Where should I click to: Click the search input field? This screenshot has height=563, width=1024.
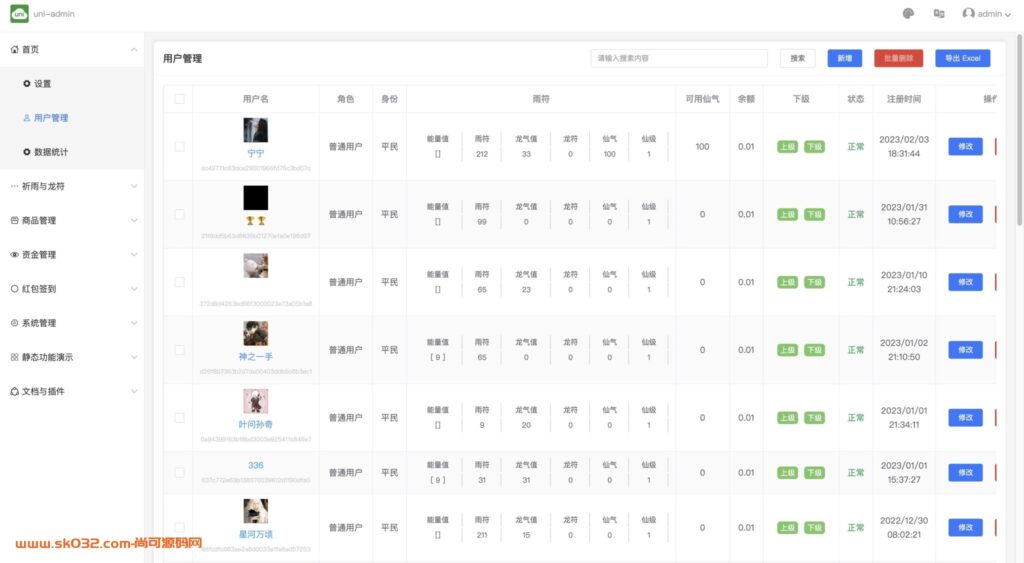click(x=679, y=59)
